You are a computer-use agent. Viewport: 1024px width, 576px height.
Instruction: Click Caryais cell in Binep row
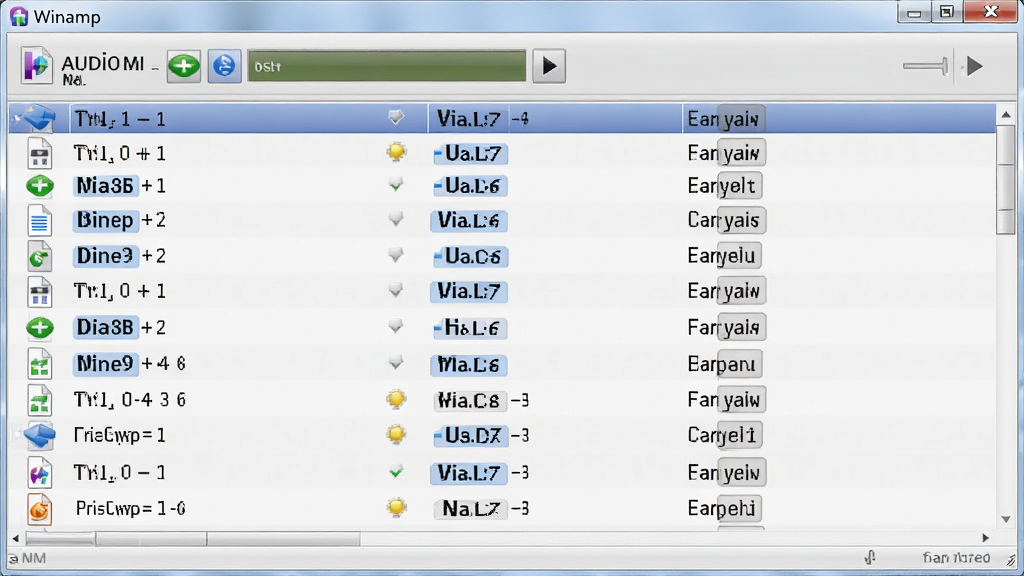726,221
